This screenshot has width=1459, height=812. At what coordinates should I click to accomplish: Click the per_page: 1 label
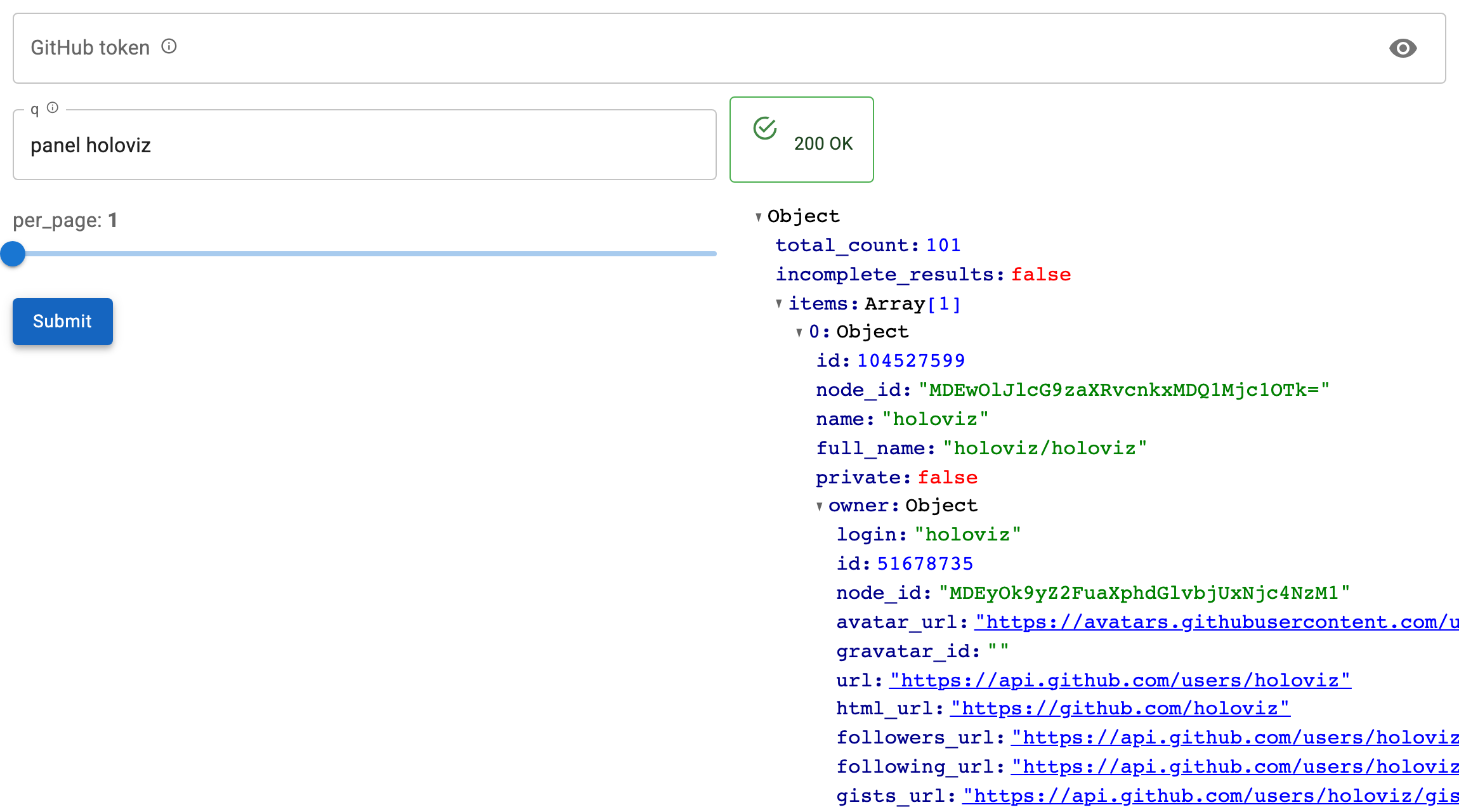pos(65,220)
